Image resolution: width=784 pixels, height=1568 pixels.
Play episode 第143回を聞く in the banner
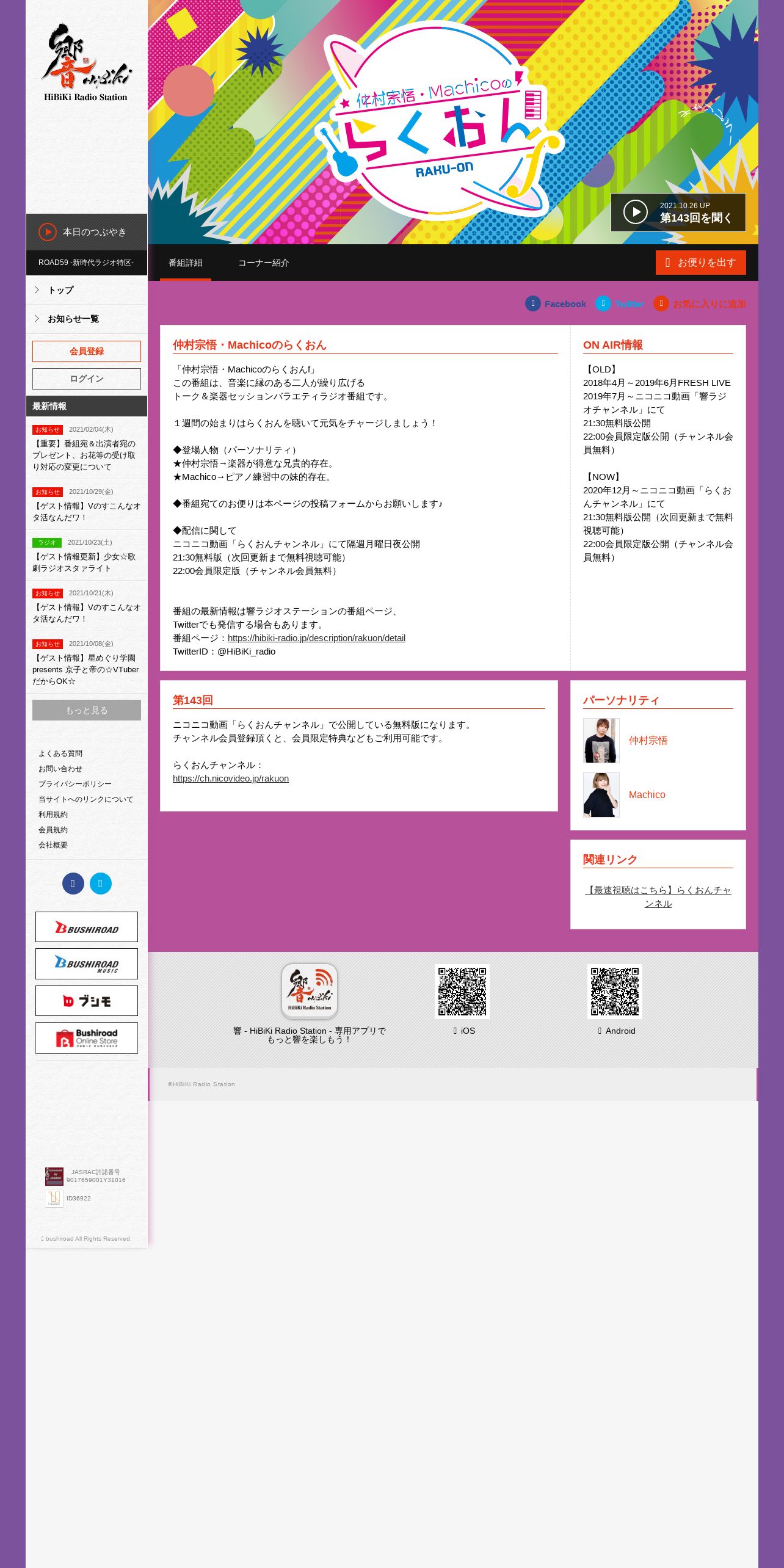(x=678, y=212)
